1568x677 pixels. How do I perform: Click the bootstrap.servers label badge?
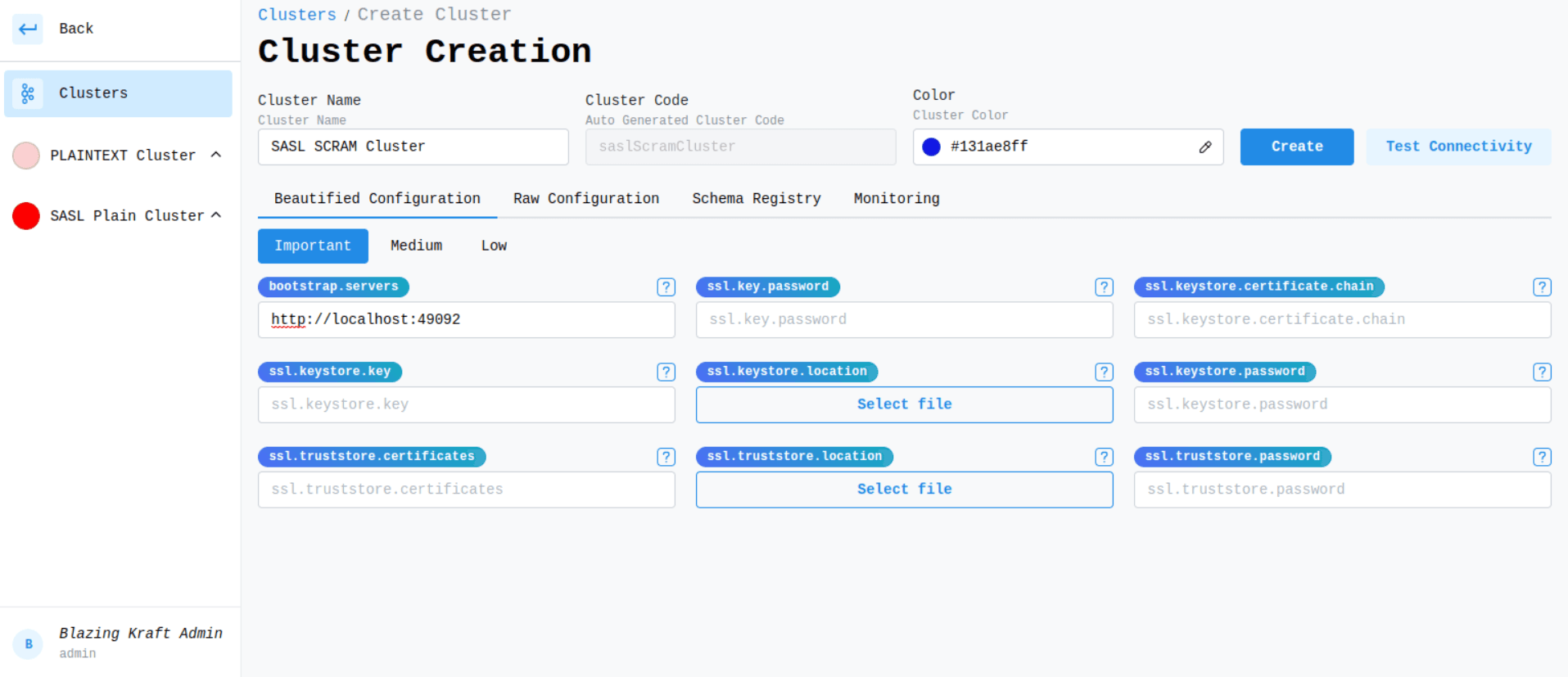pos(333,287)
